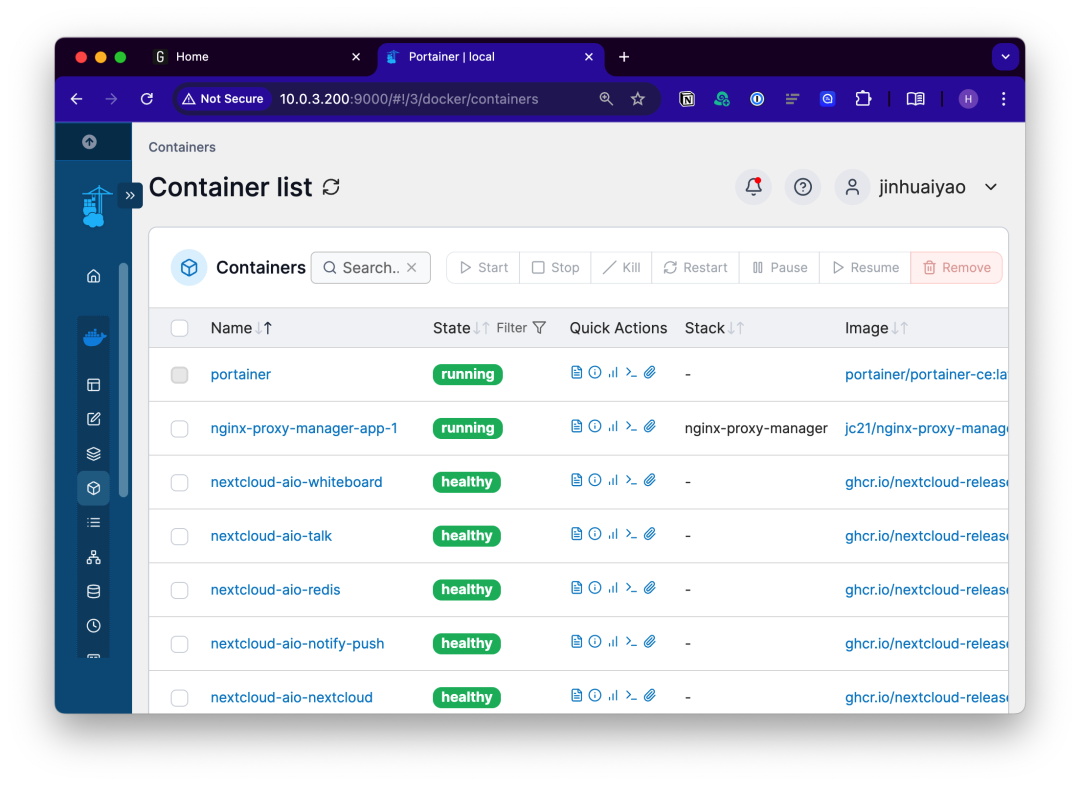Tick the select-all checkbox in the table header
This screenshot has width=1080, height=786.
click(x=179, y=327)
